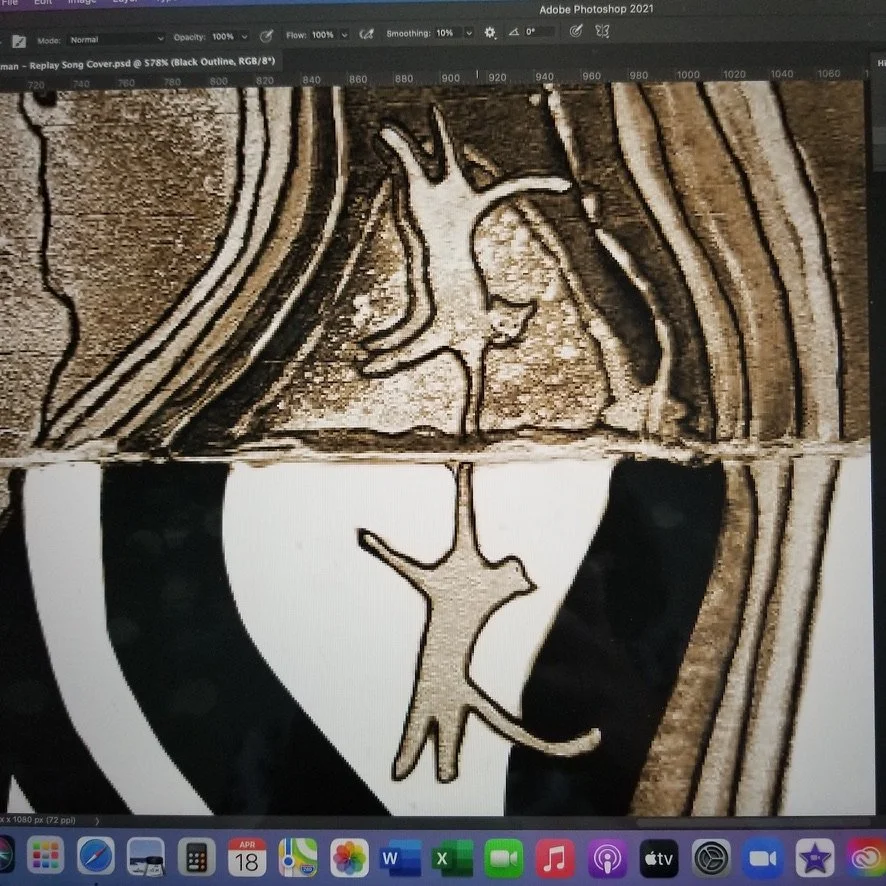Launch Zoom from the Dock
The image size is (886, 886).
[x=763, y=858]
